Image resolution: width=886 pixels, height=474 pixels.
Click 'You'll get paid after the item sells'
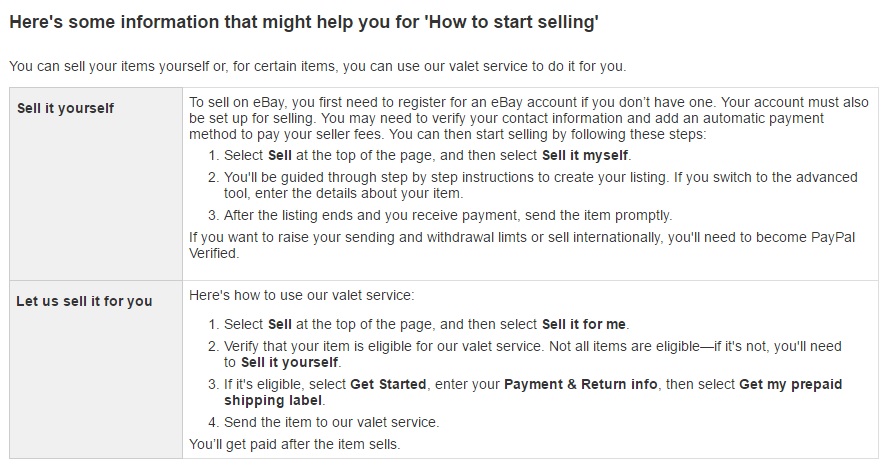295,443
